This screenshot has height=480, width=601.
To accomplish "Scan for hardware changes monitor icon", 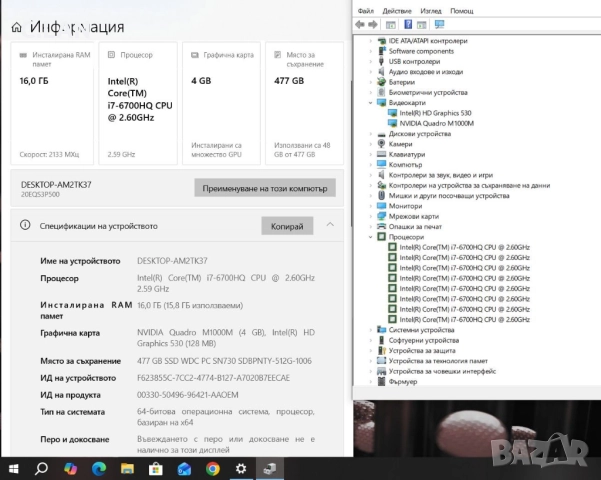I will pyautogui.click(x=439, y=25).
